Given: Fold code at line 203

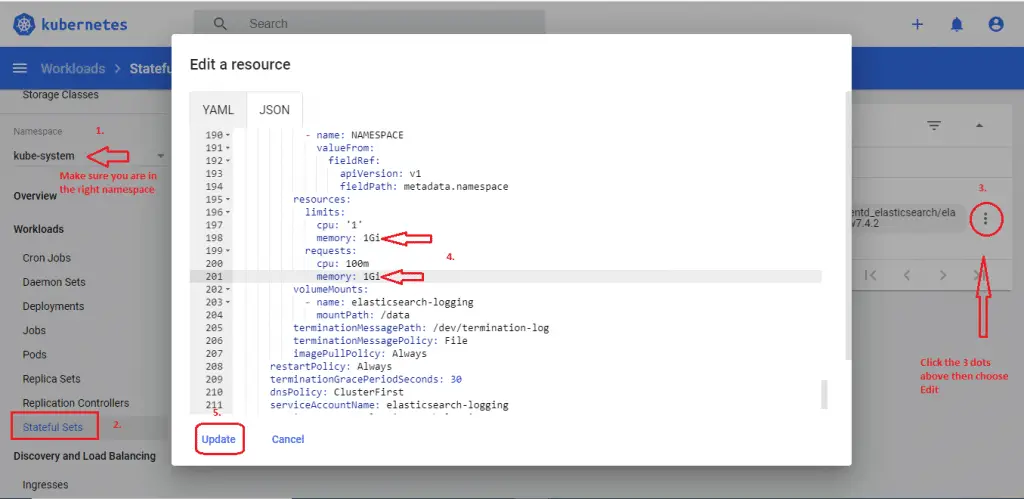Looking at the screenshot, I should 227,302.
